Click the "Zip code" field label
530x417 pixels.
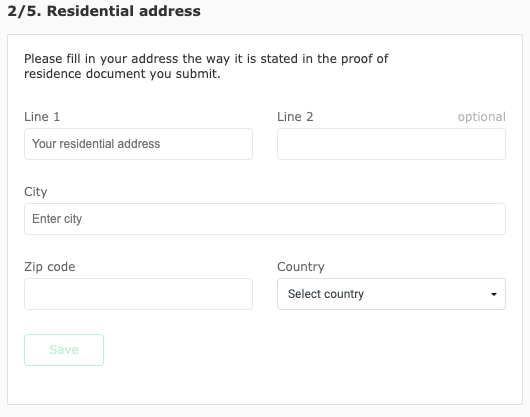pos(50,267)
